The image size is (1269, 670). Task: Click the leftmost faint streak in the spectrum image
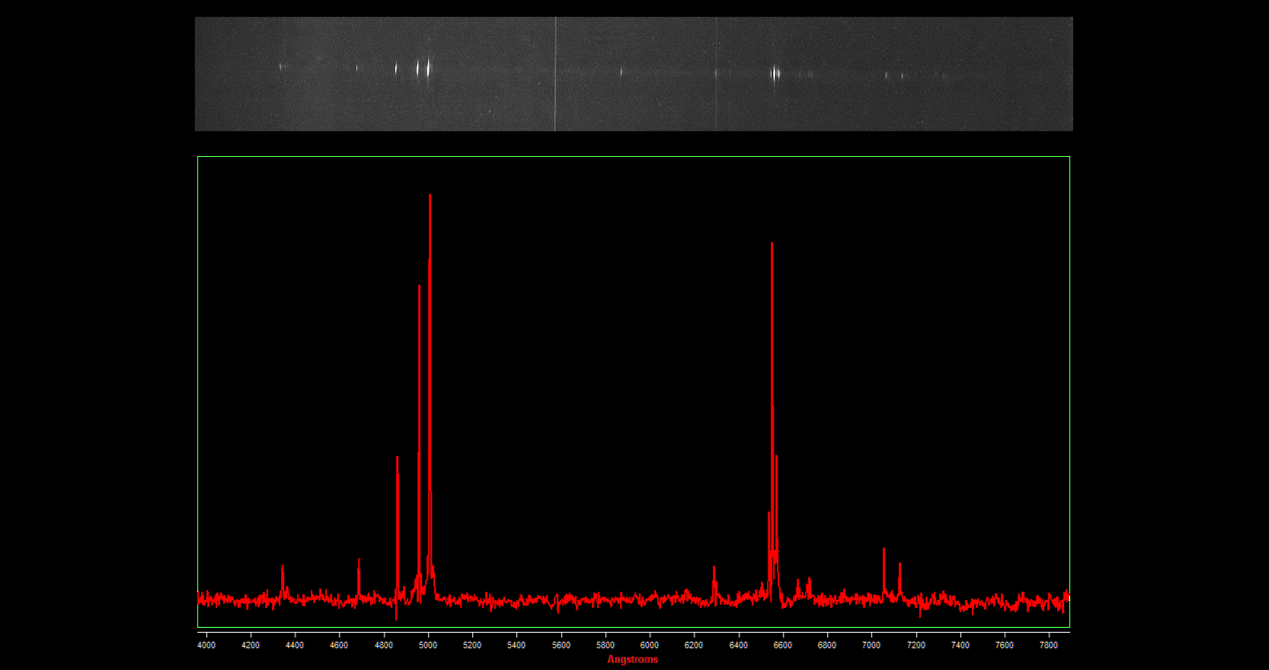tap(282, 67)
